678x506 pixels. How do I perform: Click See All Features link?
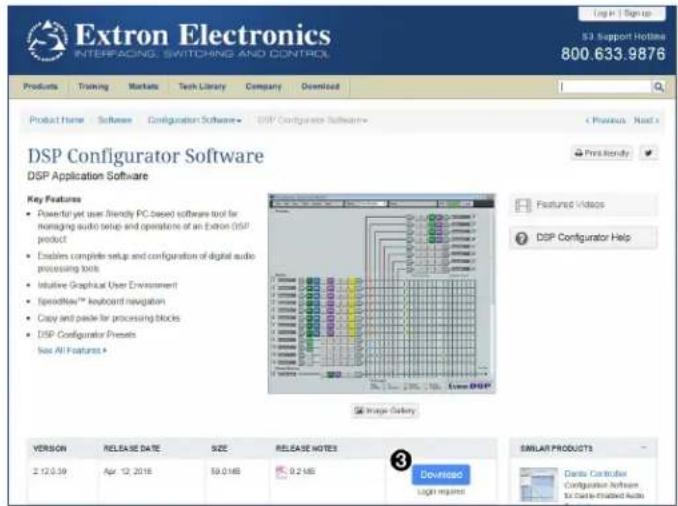click(72, 350)
